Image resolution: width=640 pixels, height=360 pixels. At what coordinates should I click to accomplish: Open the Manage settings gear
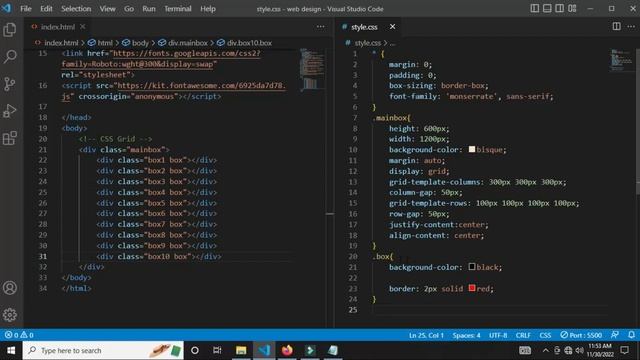point(10,315)
